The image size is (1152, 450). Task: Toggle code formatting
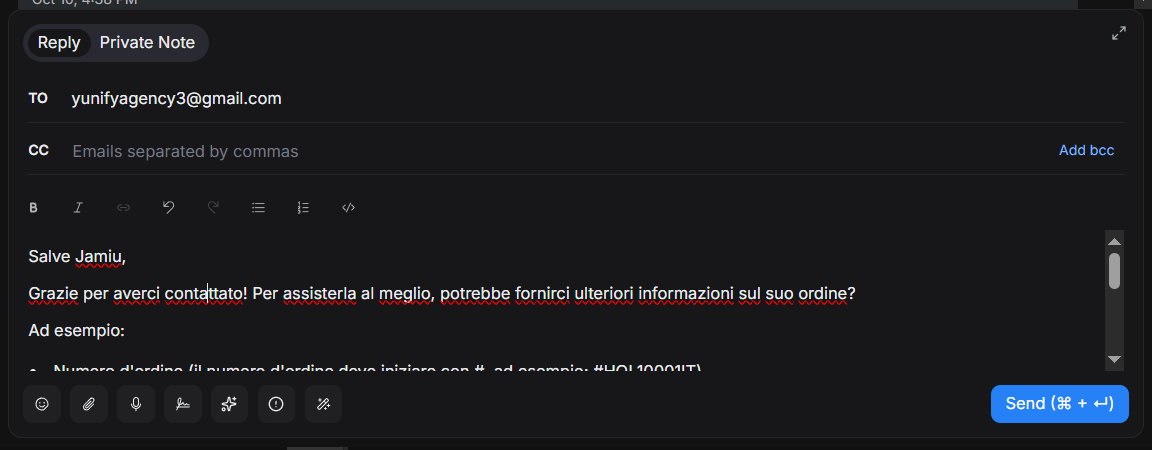pyautogui.click(x=349, y=208)
